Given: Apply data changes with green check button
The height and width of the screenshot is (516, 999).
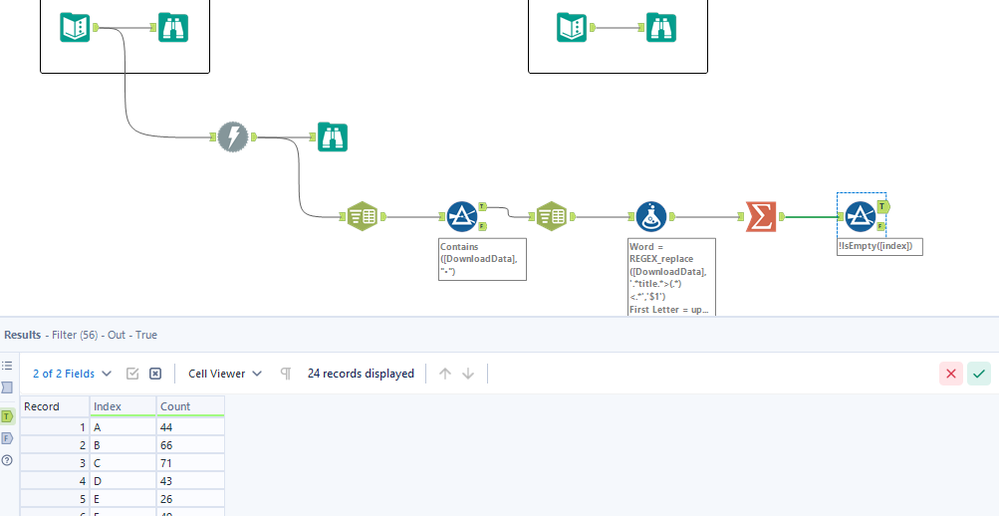Looking at the screenshot, I should coord(979,373).
